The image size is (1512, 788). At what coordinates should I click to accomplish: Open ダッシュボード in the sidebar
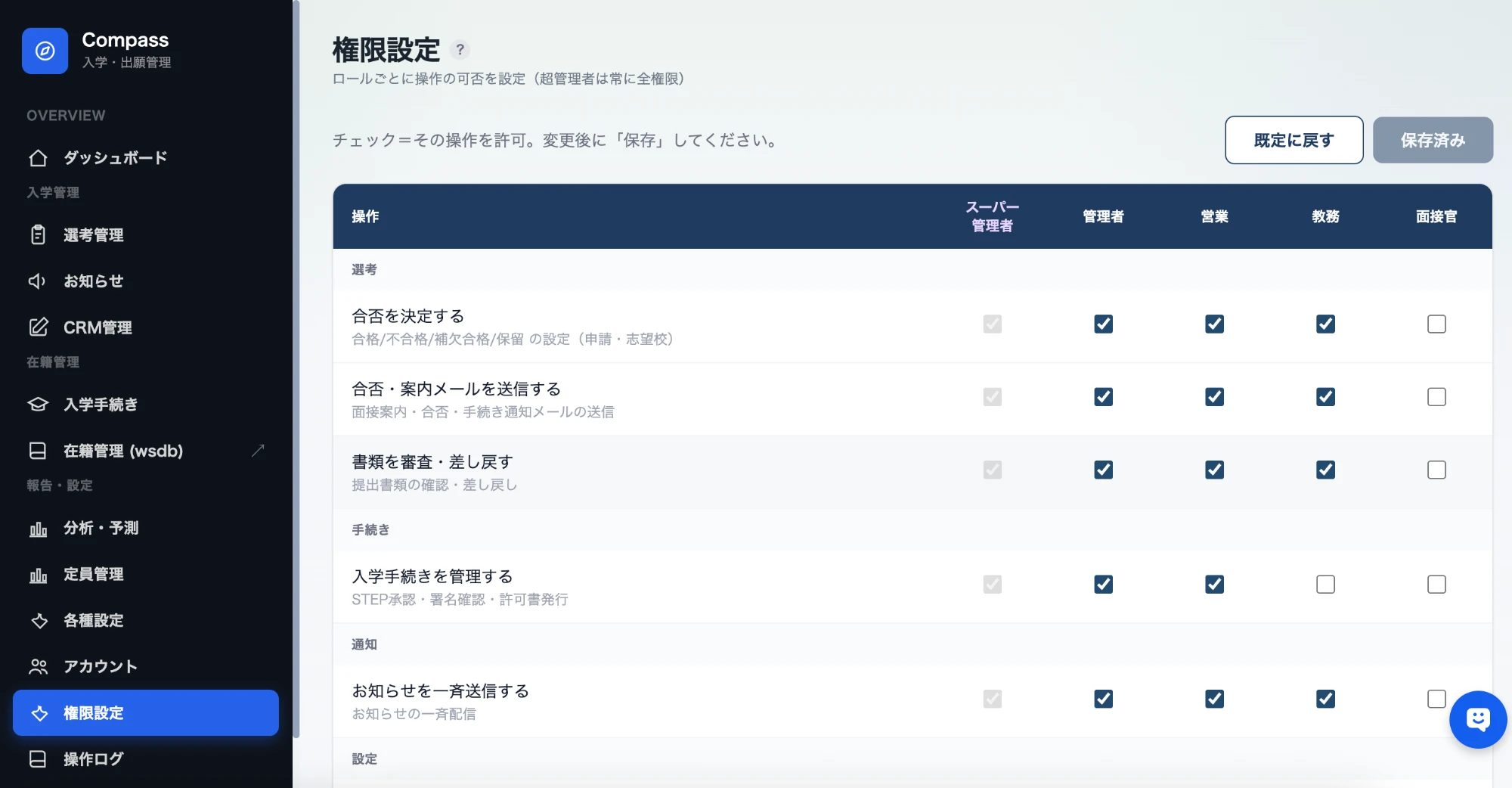(146, 158)
